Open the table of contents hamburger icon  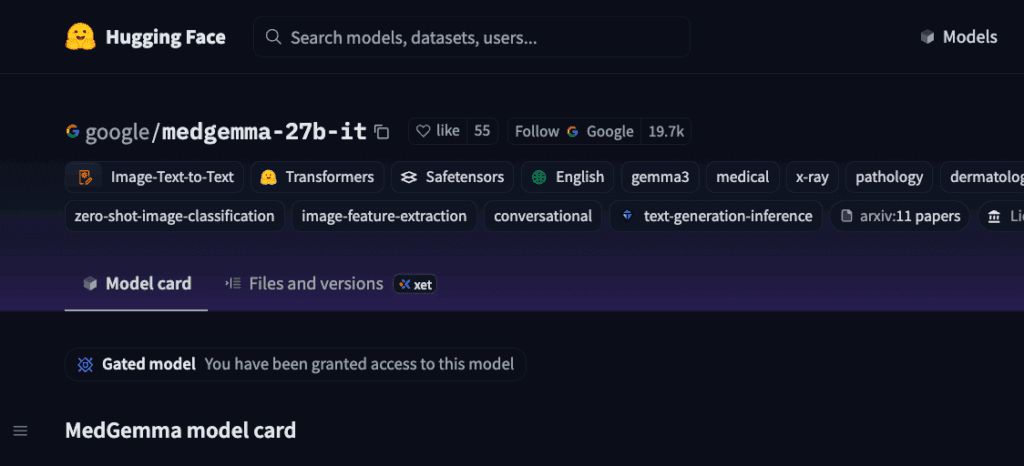pos(20,431)
